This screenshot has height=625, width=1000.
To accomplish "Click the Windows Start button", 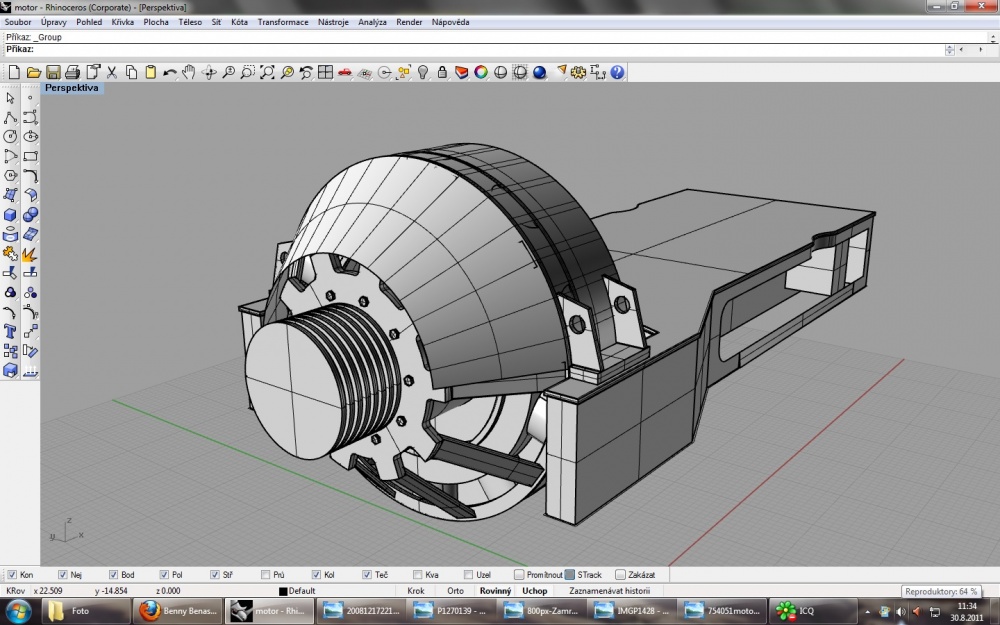I will pos(18,611).
